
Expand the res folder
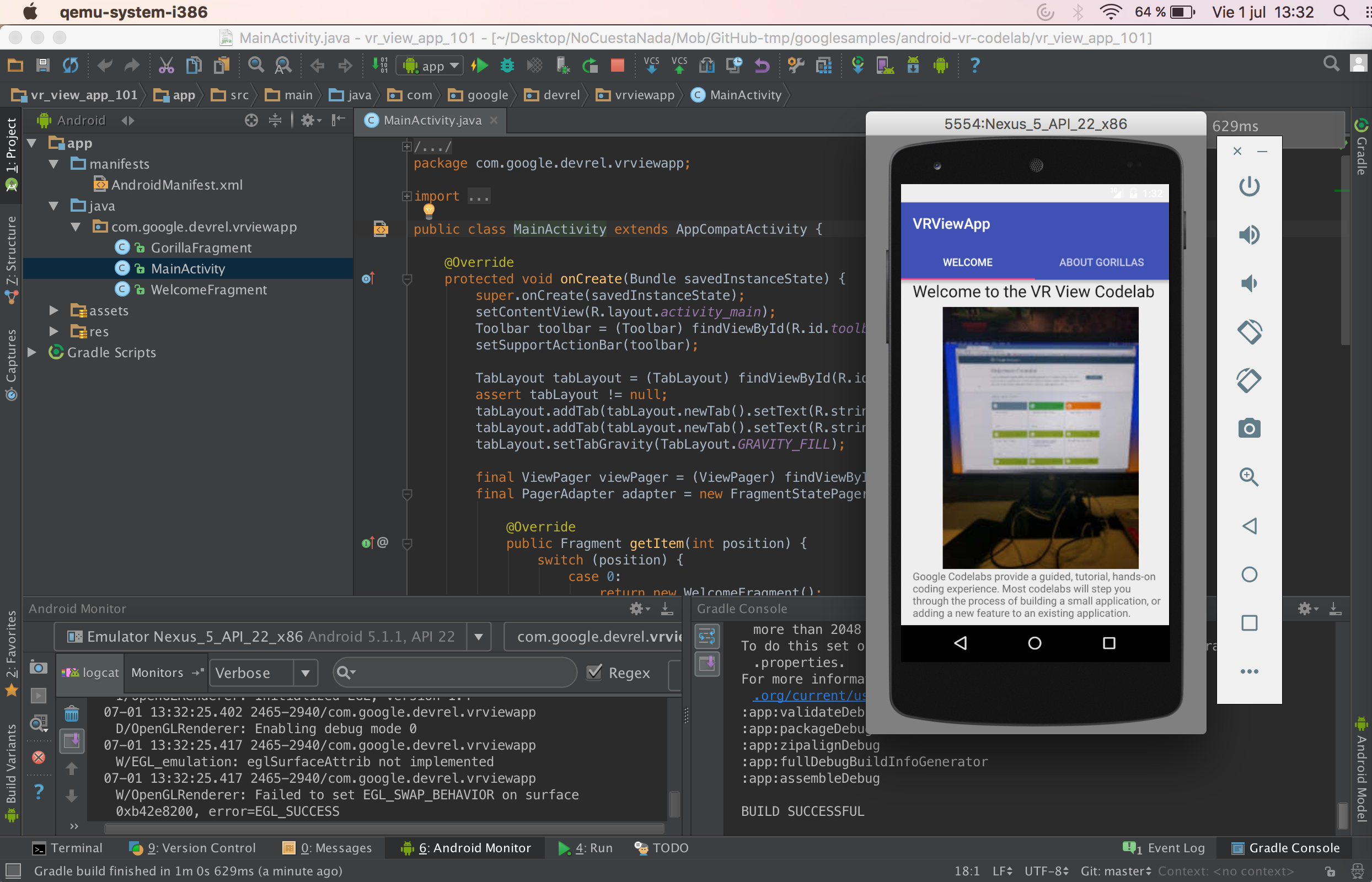(x=54, y=331)
